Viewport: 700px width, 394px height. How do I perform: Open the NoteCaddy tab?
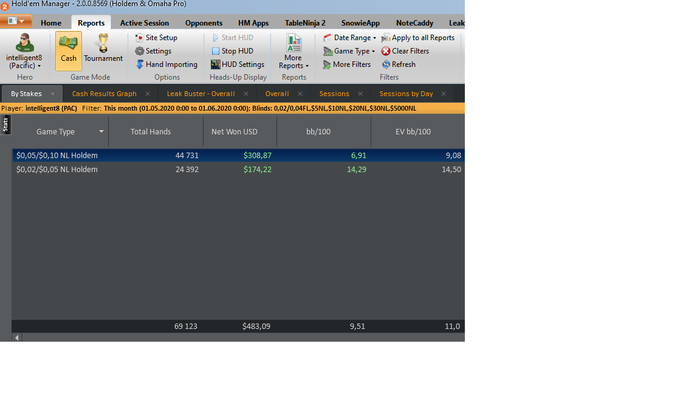[x=414, y=23]
